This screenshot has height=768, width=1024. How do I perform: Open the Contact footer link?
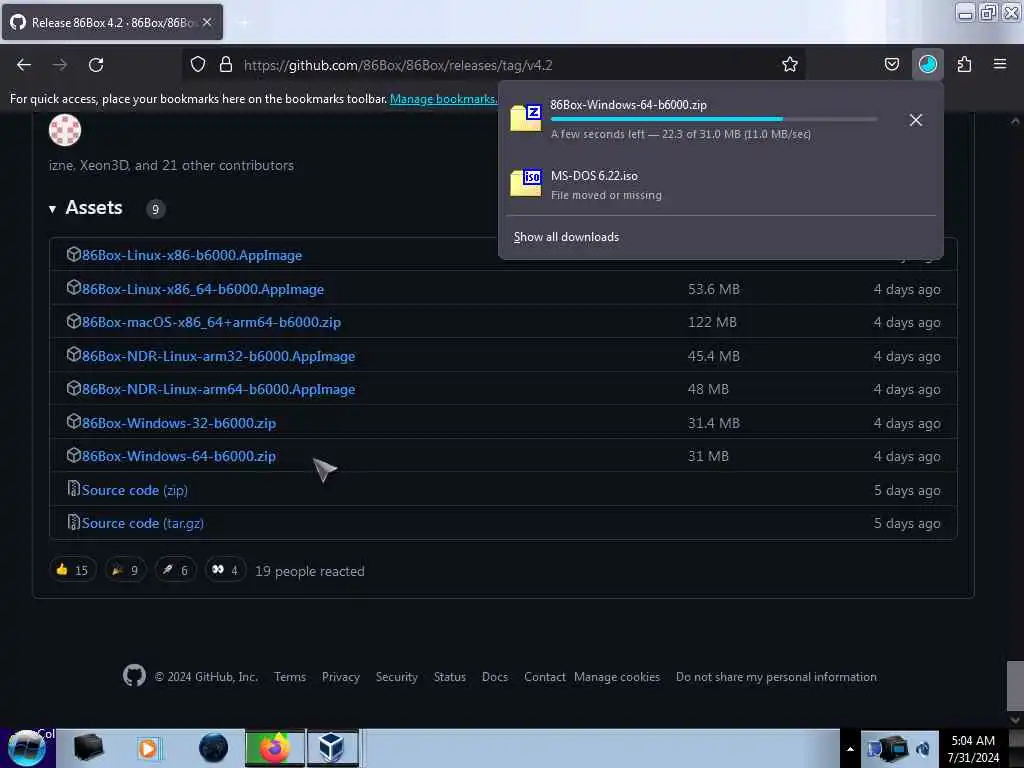[545, 677]
